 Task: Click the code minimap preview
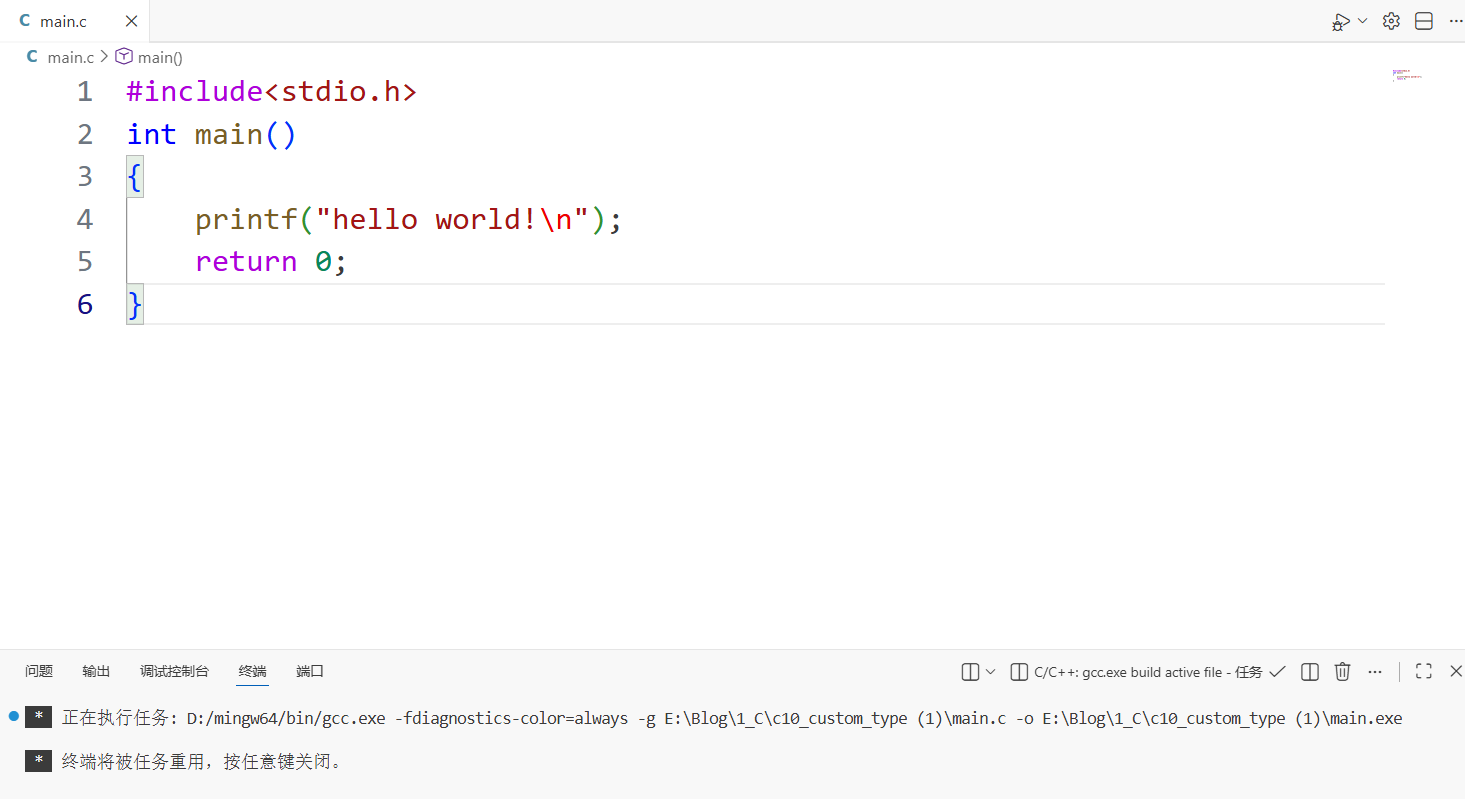click(x=1406, y=76)
